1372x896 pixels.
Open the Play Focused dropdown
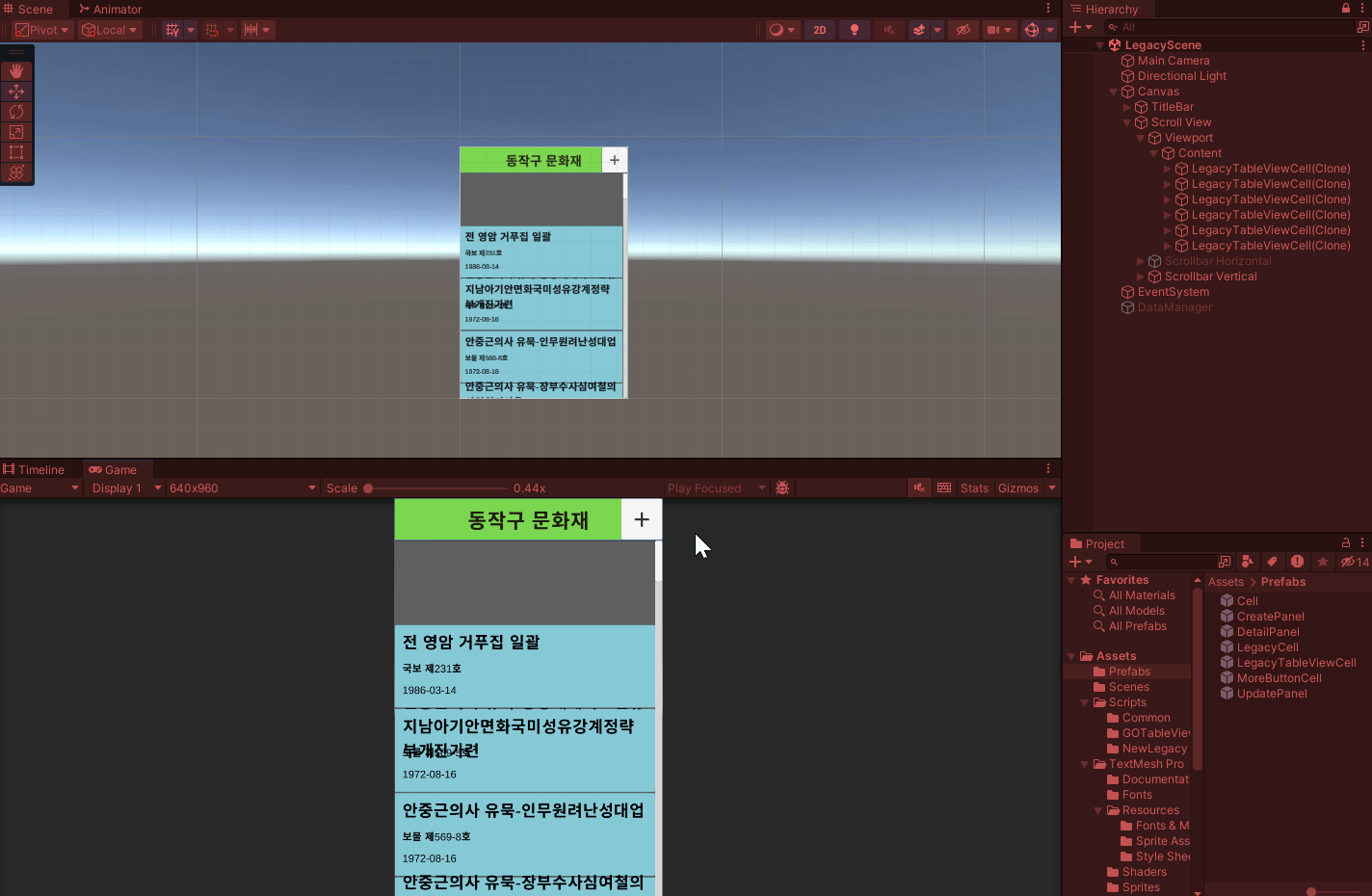tap(716, 488)
